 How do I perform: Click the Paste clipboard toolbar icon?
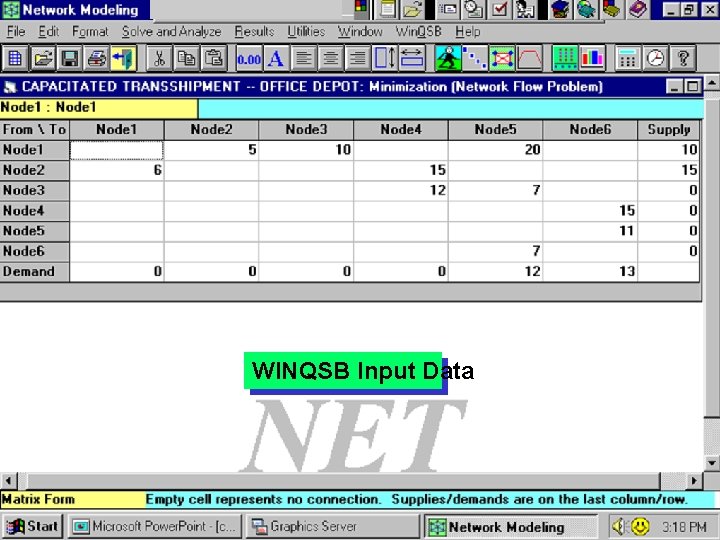[x=213, y=58]
